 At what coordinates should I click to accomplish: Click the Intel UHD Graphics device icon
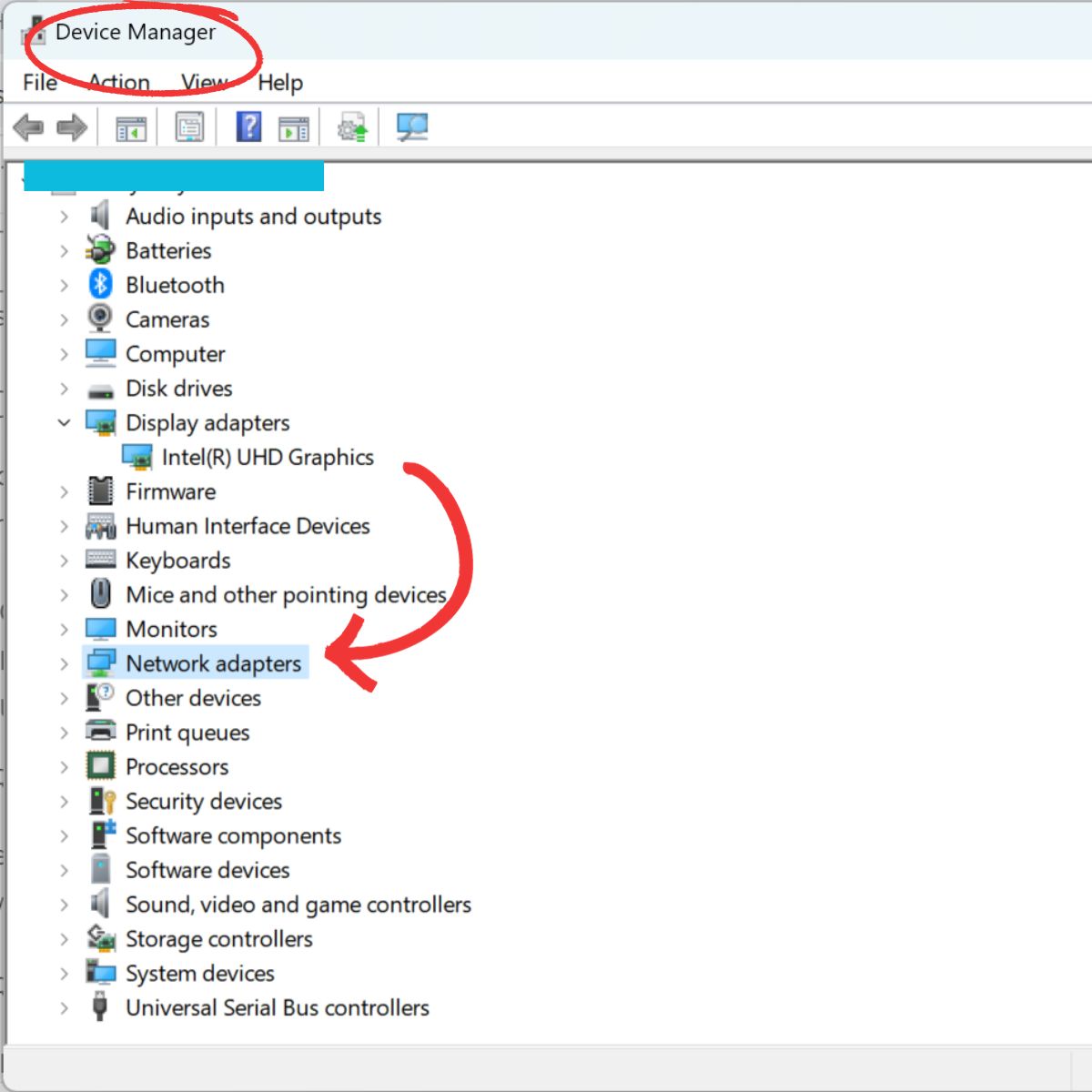[137, 457]
